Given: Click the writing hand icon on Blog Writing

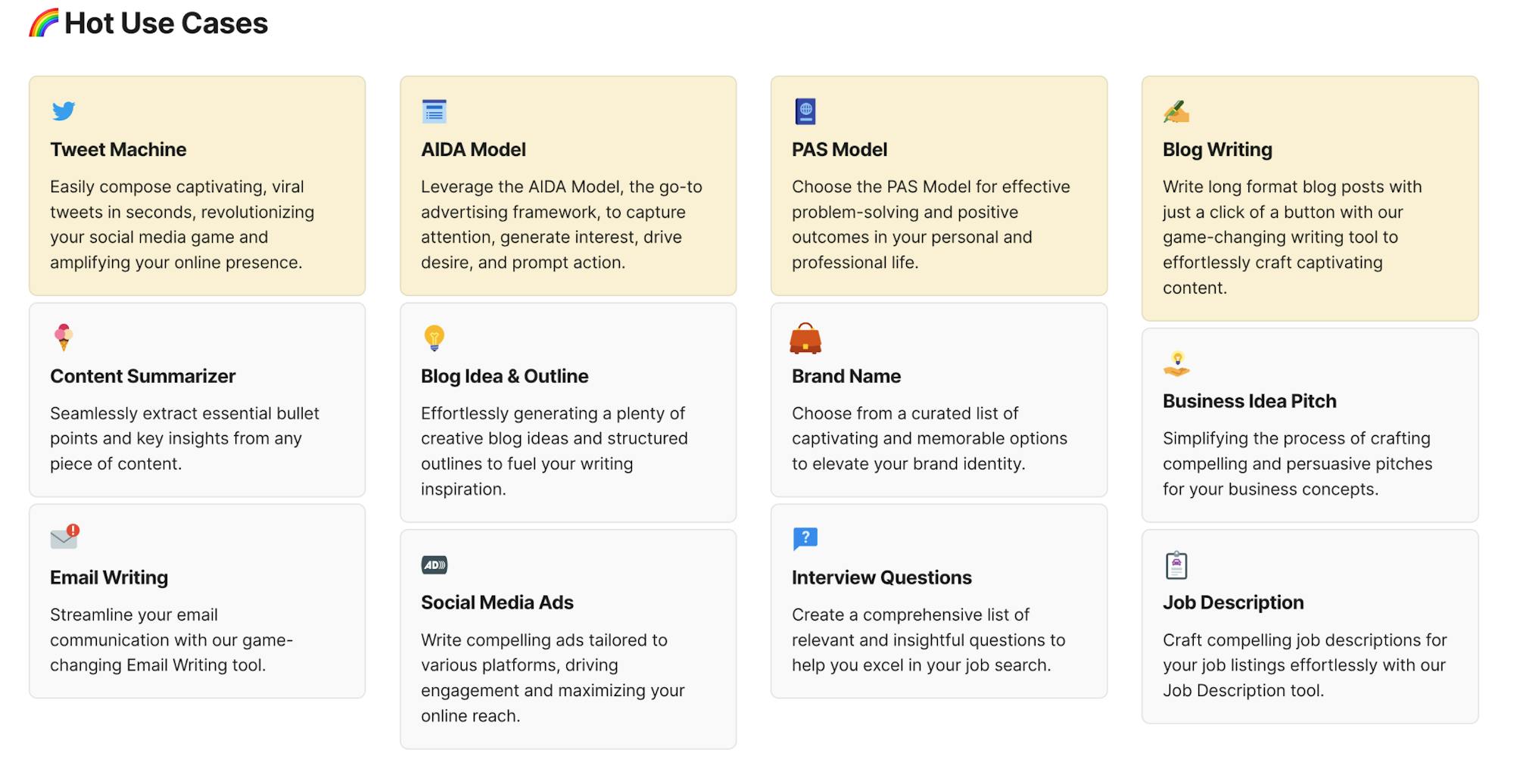Looking at the screenshot, I should (1176, 112).
